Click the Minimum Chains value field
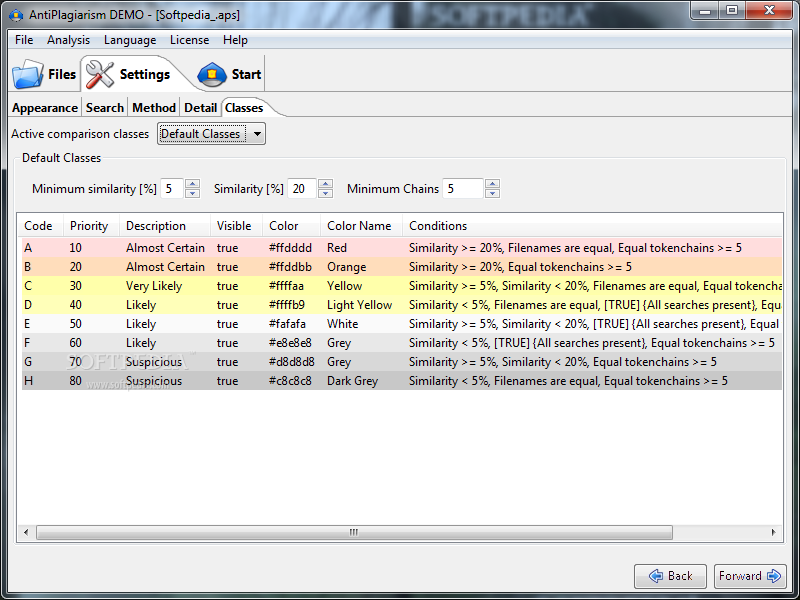The width and height of the screenshot is (800, 600). point(463,189)
